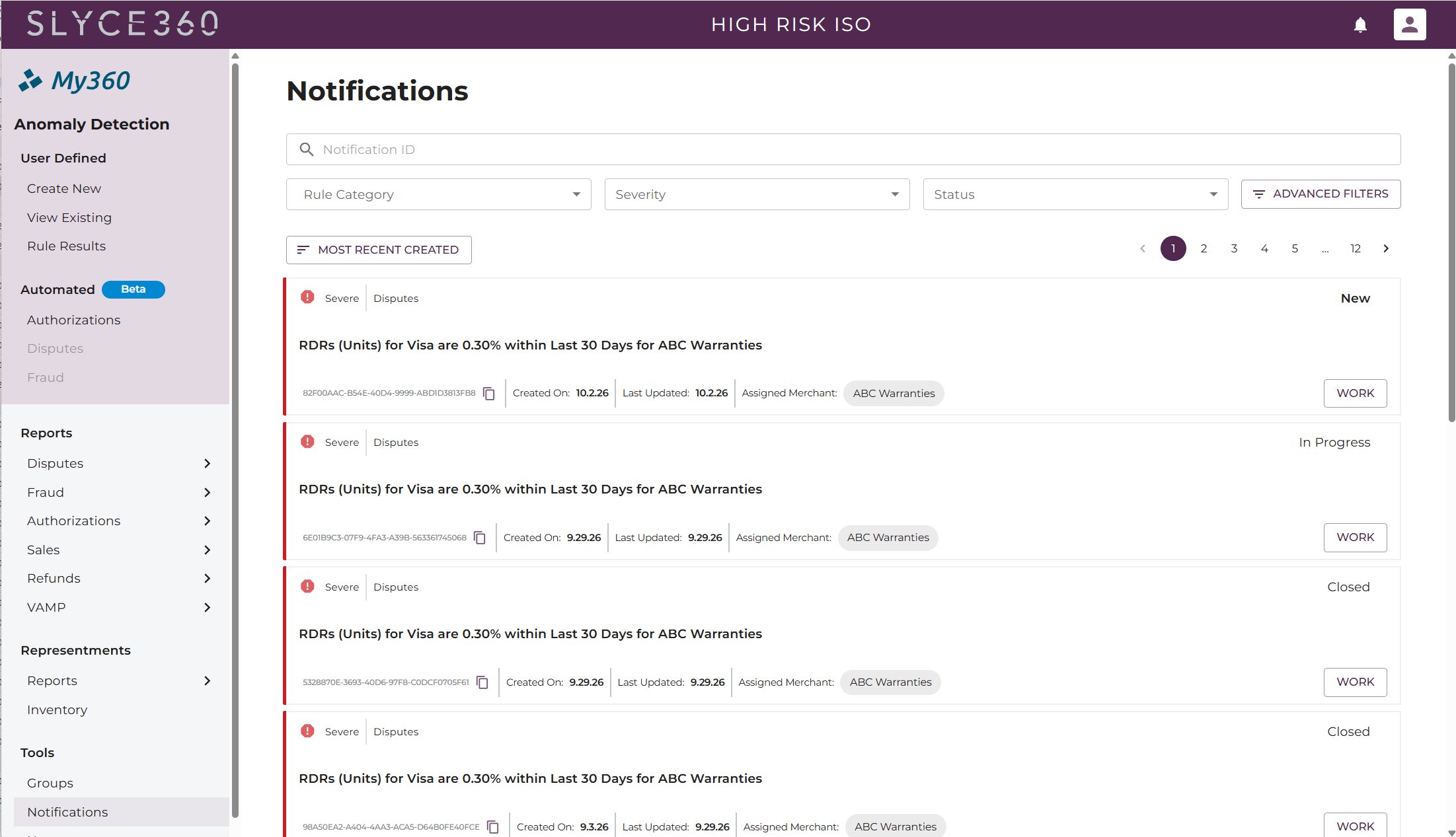Click the search magnifier icon
Viewport: 1456px width, 837px height.
tap(307, 149)
